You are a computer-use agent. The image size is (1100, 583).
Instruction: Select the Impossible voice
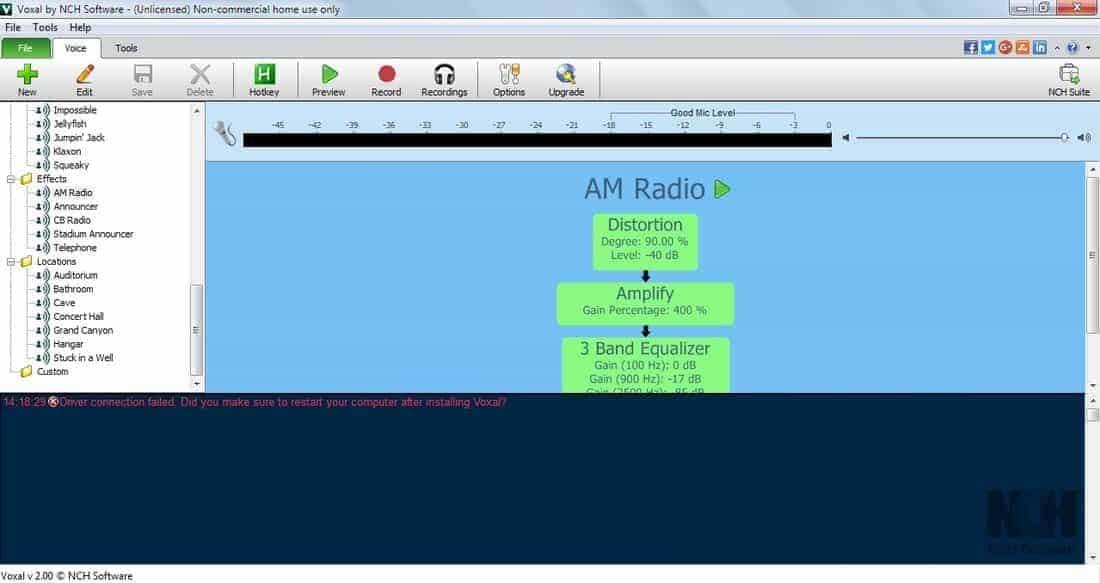(74, 110)
